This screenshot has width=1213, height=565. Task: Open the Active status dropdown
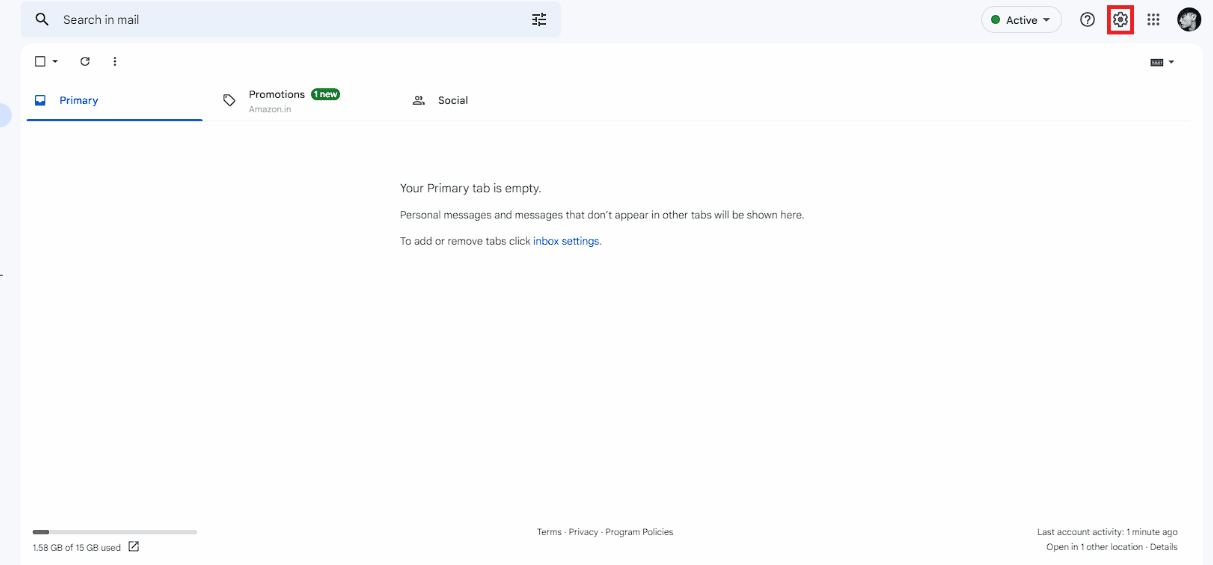(x=1021, y=20)
